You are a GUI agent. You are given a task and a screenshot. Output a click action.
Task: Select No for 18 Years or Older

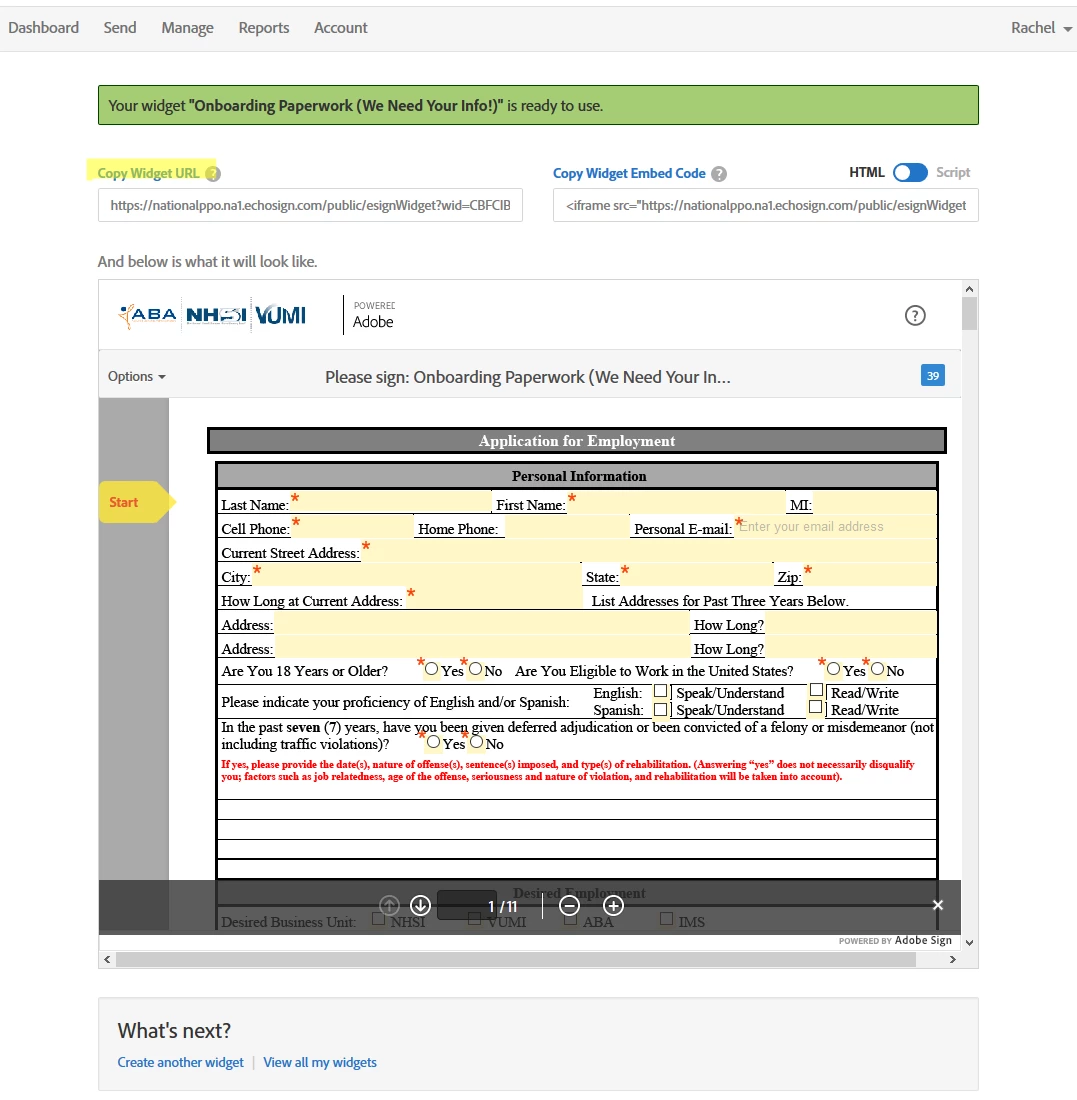coord(476,669)
